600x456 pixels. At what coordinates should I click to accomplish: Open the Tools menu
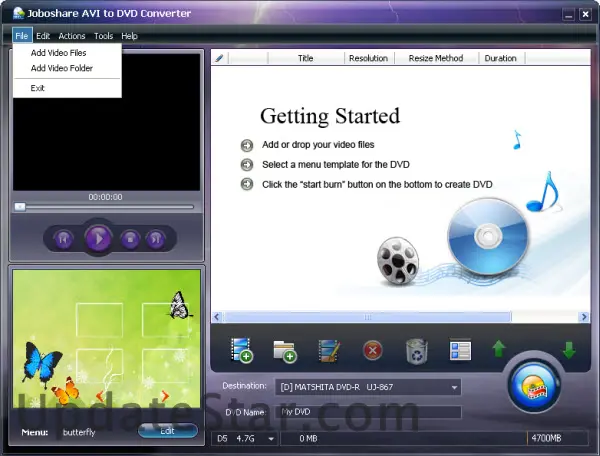click(x=103, y=36)
